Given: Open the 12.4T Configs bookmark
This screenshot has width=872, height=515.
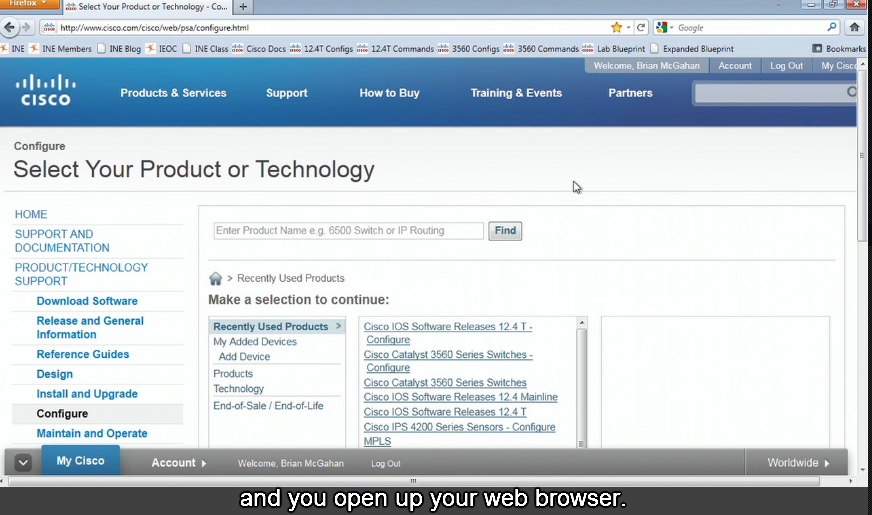Looking at the screenshot, I should pos(321,48).
